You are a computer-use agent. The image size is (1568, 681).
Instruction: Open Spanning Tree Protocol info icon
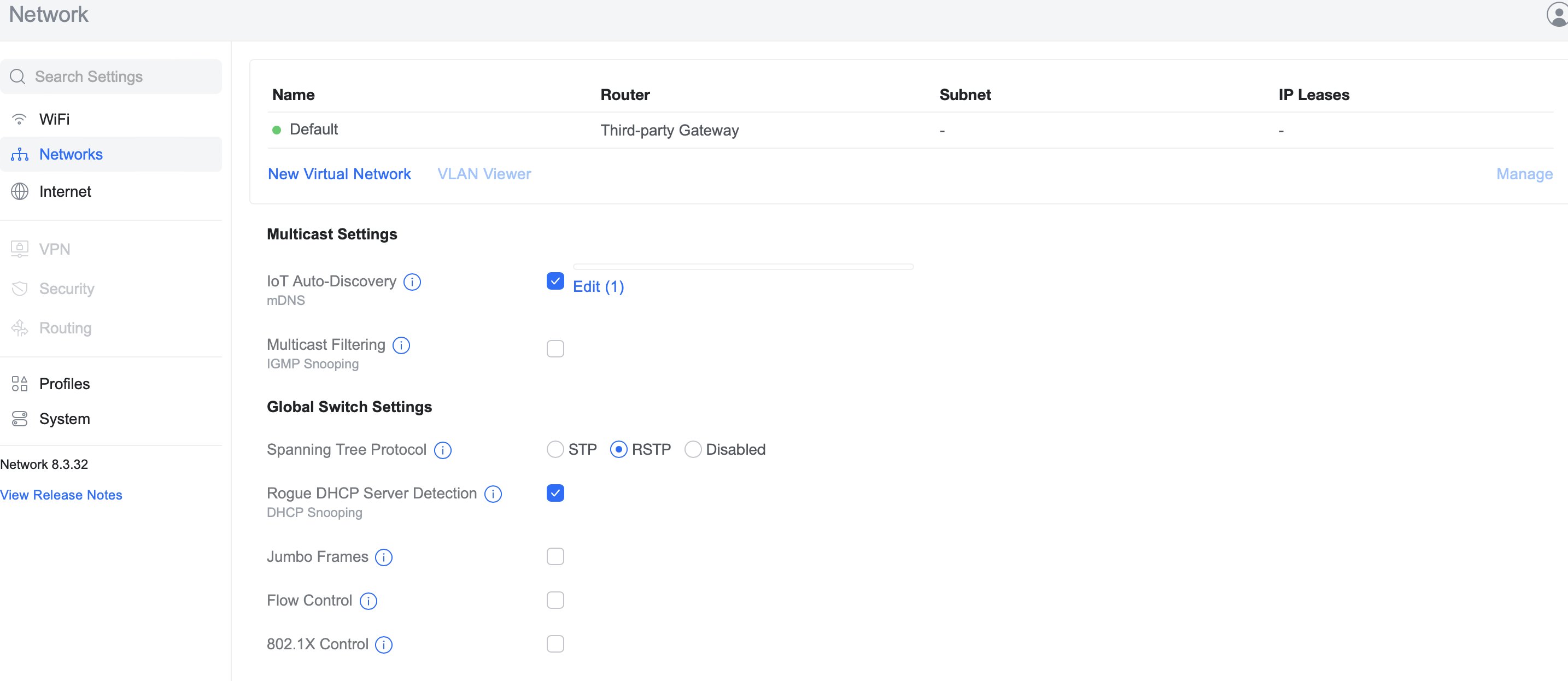click(x=442, y=450)
